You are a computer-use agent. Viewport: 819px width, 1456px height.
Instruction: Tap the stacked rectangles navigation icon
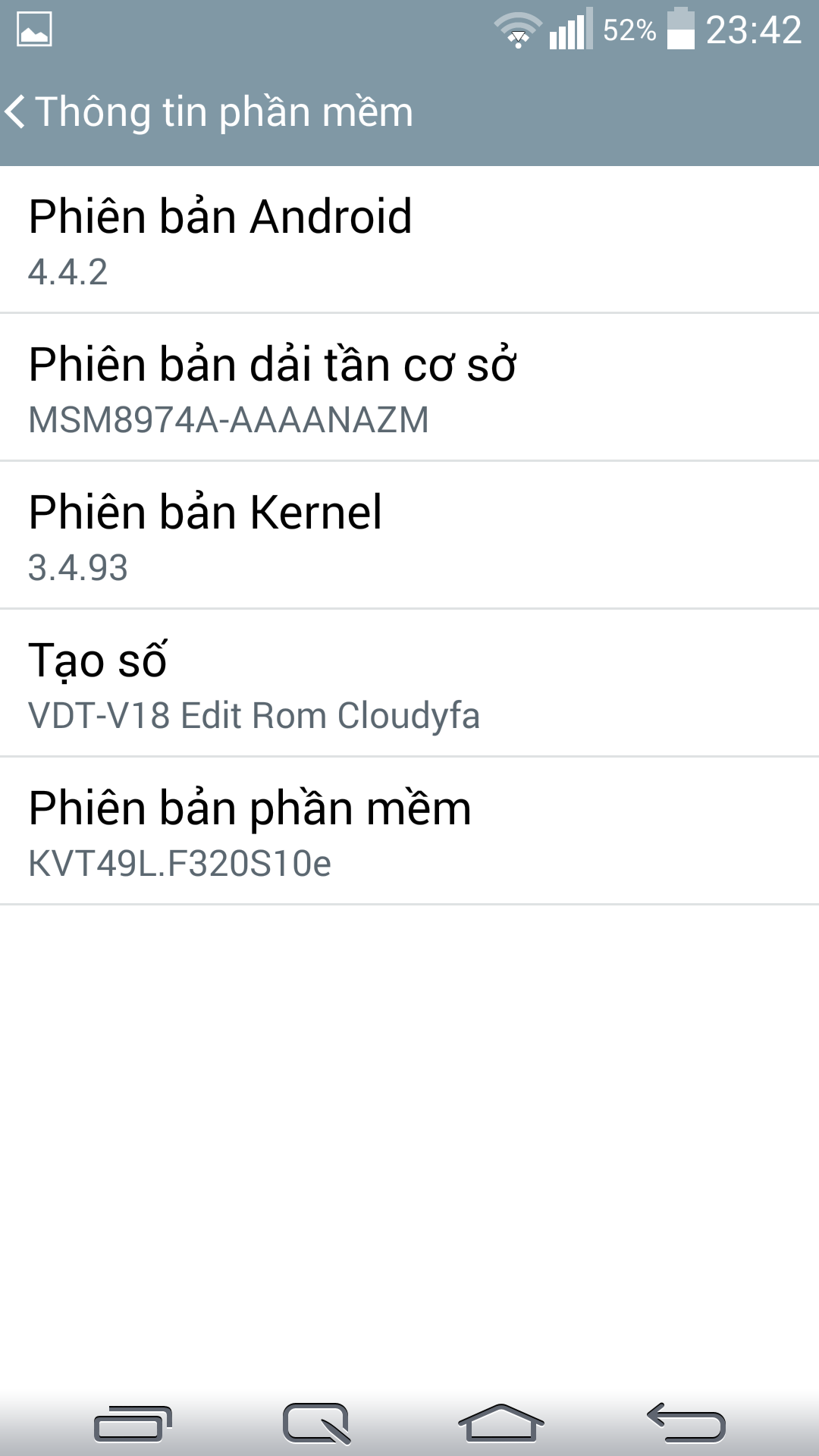[133, 1423]
